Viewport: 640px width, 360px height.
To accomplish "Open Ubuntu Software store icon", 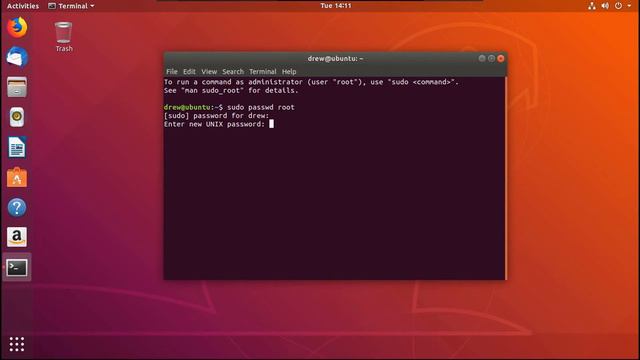I will (x=17, y=178).
